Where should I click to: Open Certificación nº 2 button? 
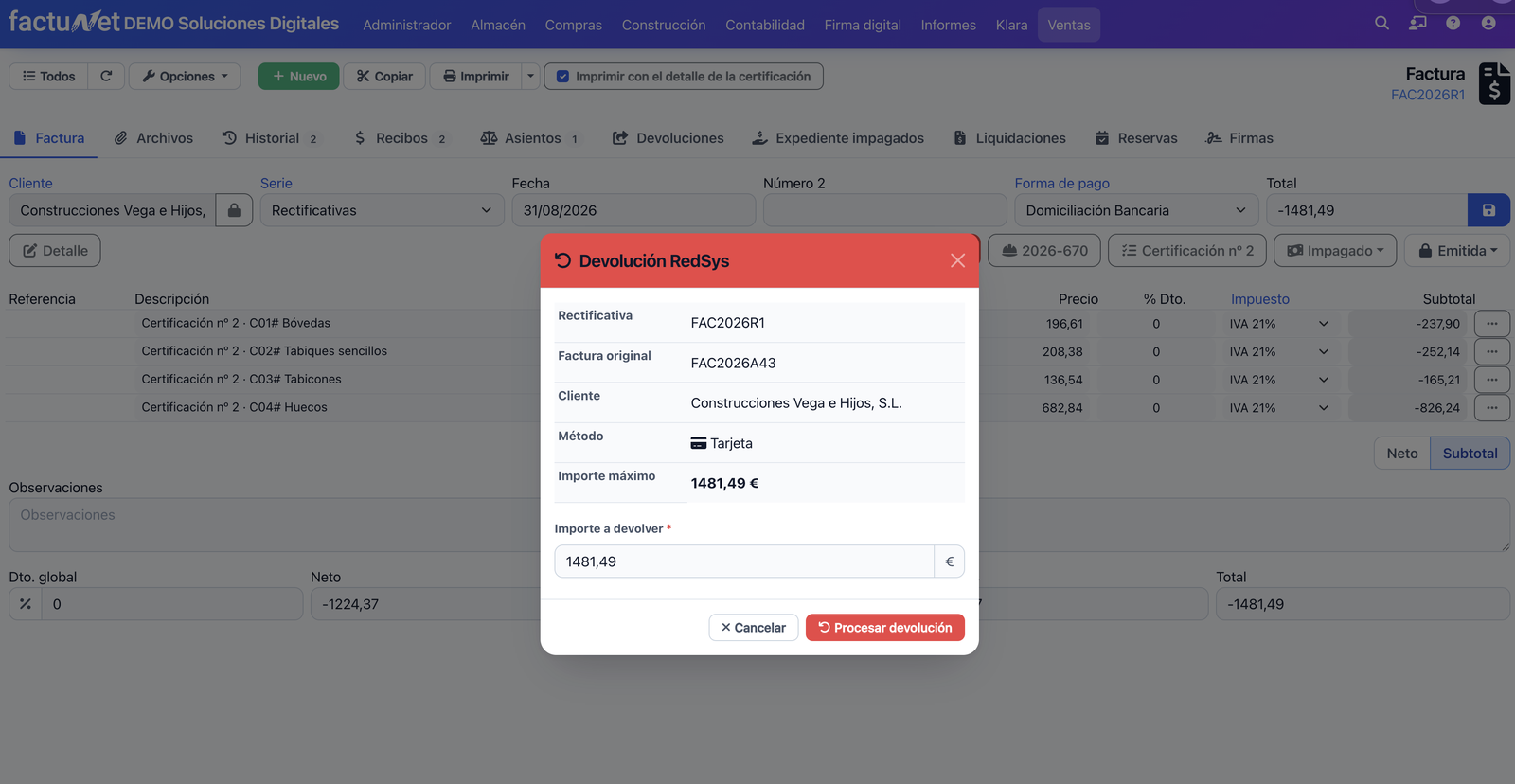pos(1187,251)
